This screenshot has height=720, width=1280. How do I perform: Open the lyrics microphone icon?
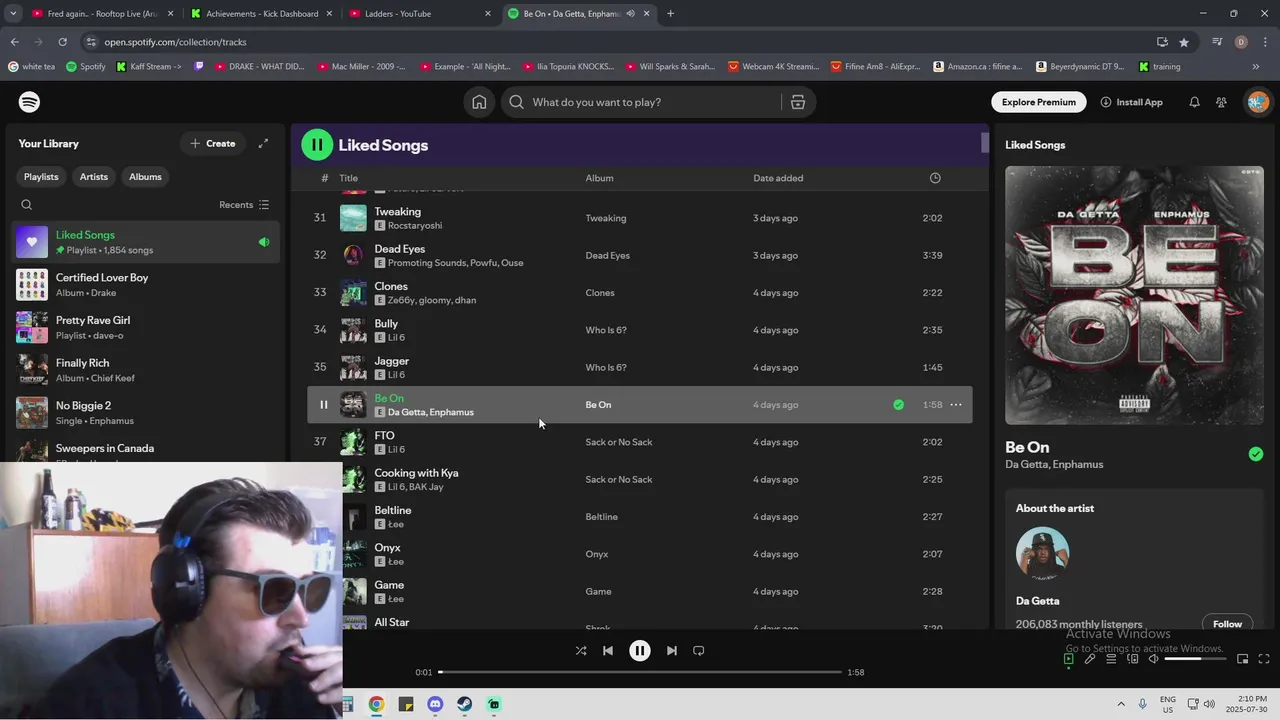[x=1090, y=659]
